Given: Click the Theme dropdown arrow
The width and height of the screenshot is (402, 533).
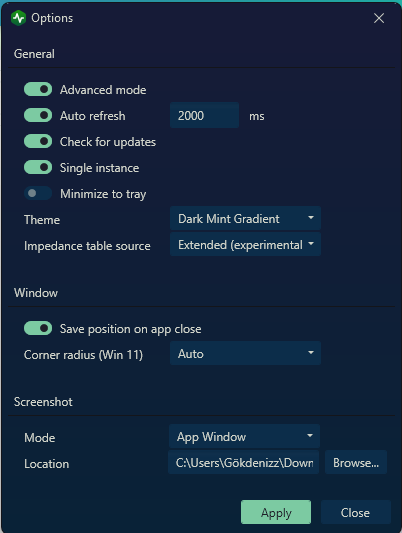Looking at the screenshot, I should 311,218.
